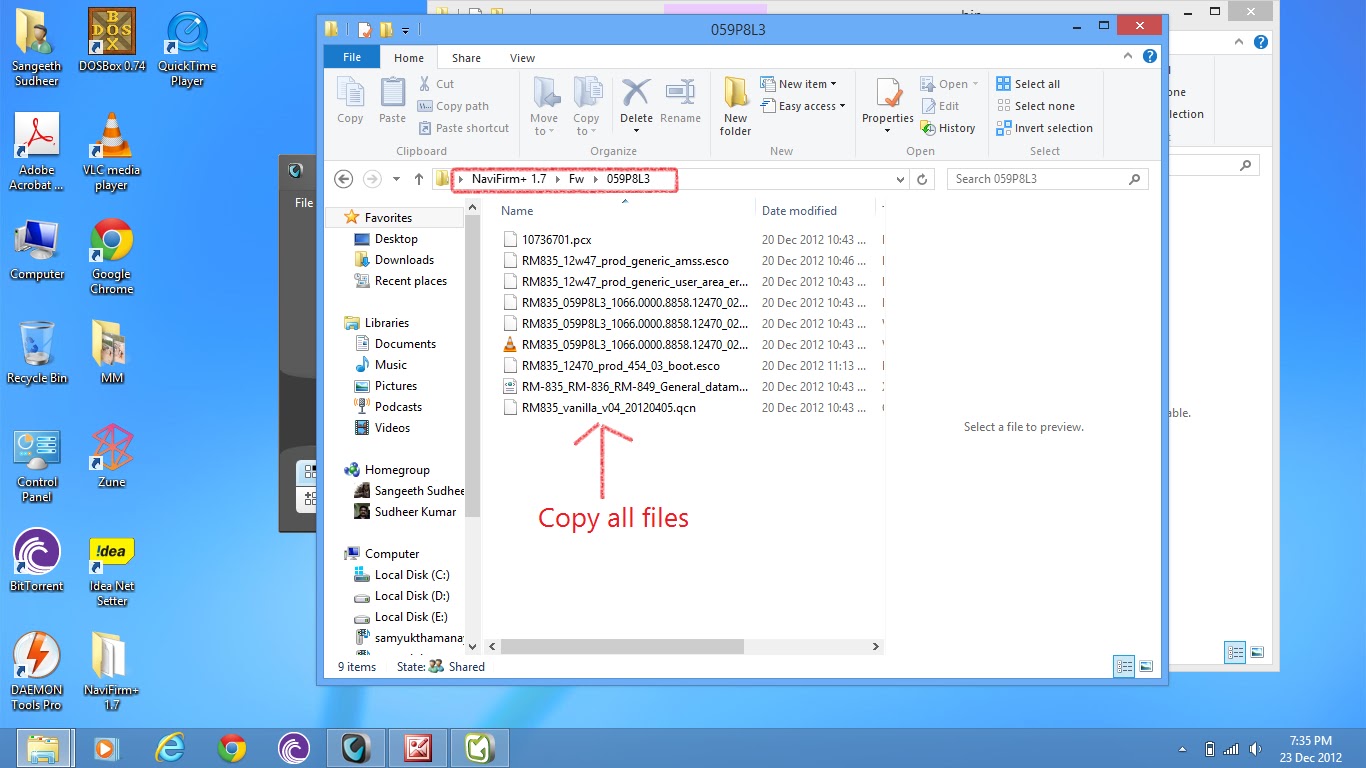Select the NaviFirm+ 1.7 folder on the desktop
Screen dimensions: 1366x768
(x=112, y=671)
